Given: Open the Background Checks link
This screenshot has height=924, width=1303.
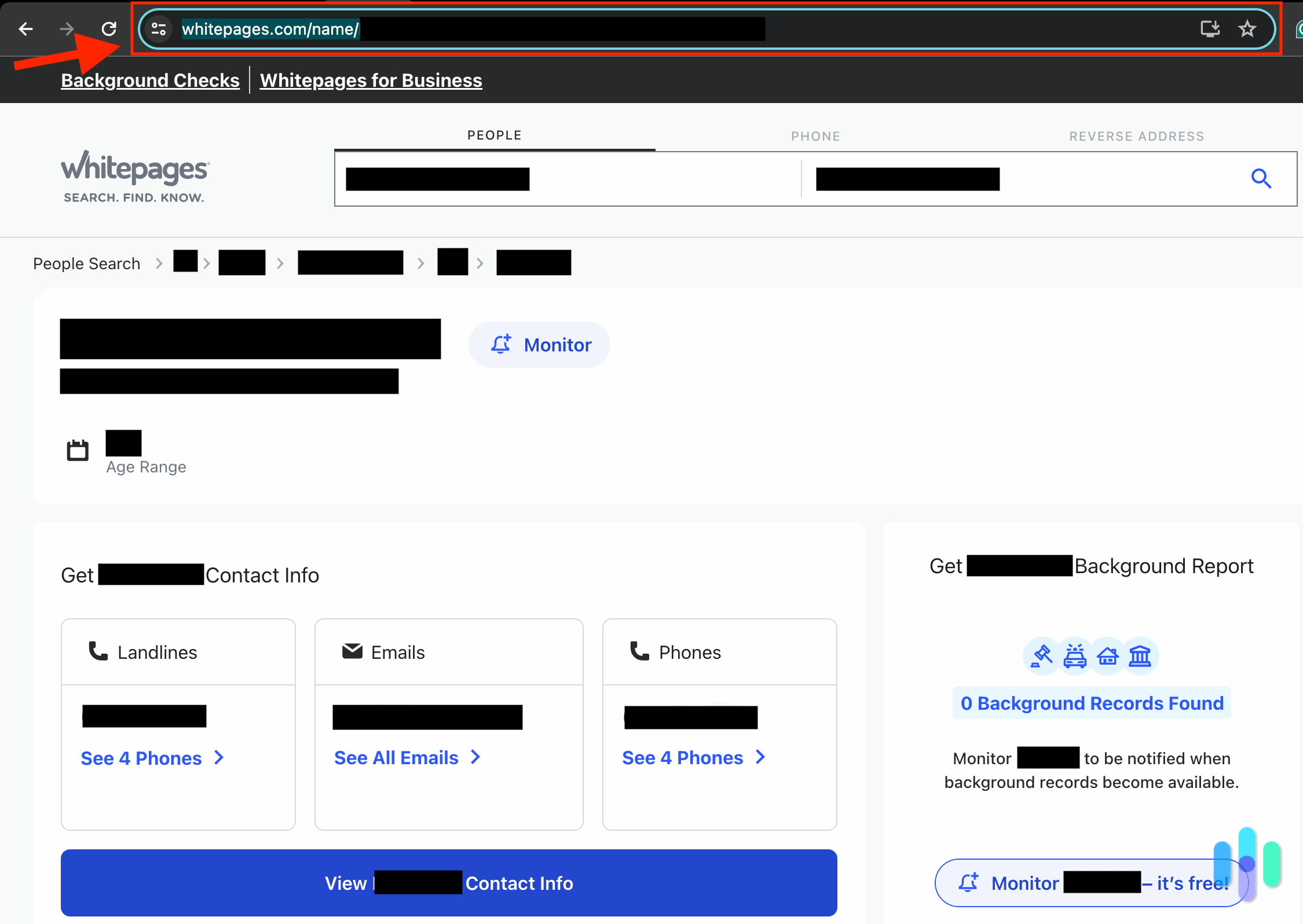Looking at the screenshot, I should pyautogui.click(x=149, y=80).
